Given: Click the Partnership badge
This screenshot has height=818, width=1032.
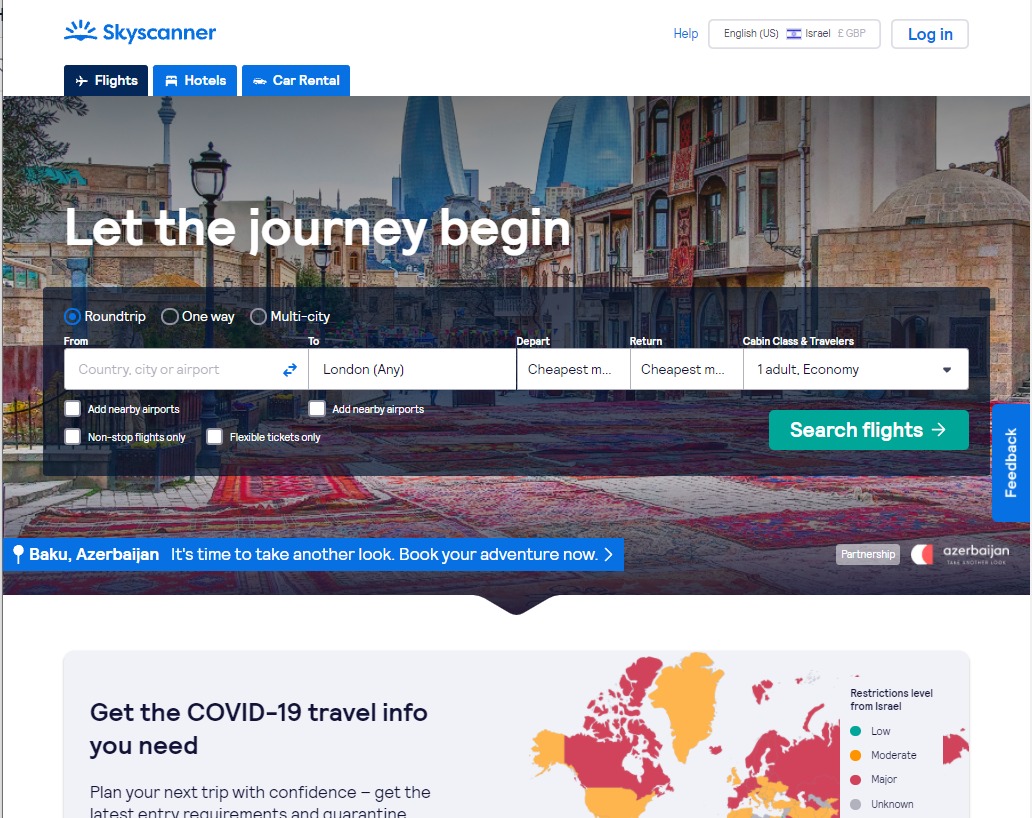Looking at the screenshot, I should (868, 554).
